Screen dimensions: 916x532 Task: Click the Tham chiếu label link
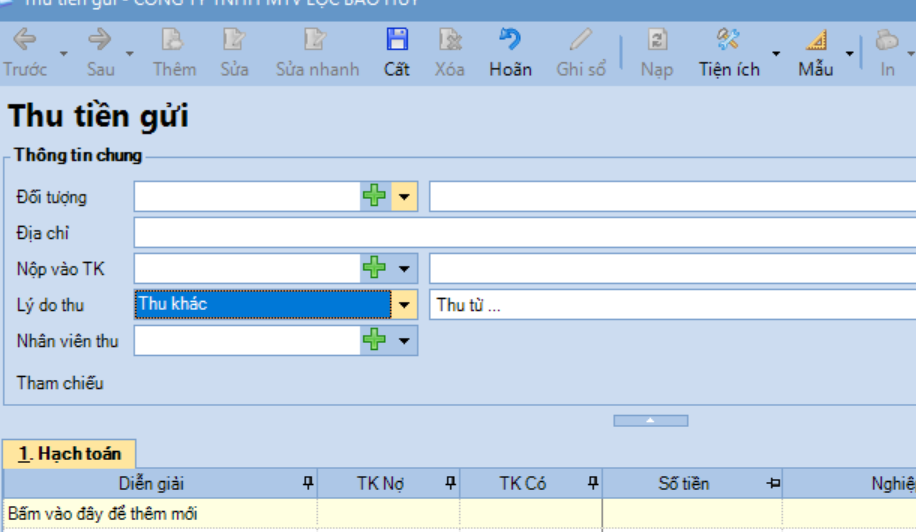click(x=60, y=383)
